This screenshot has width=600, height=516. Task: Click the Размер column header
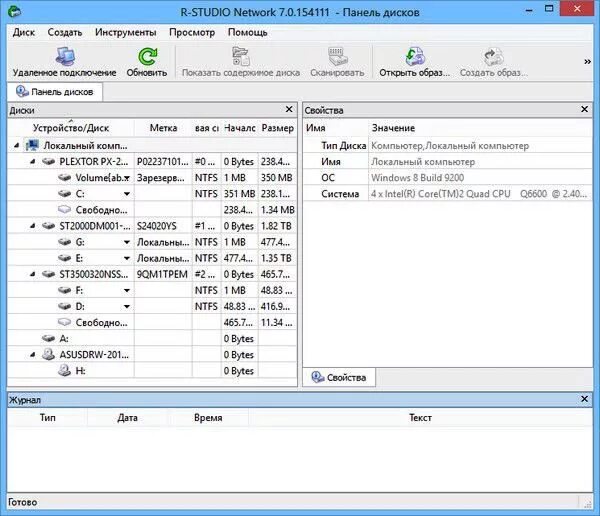pos(277,128)
